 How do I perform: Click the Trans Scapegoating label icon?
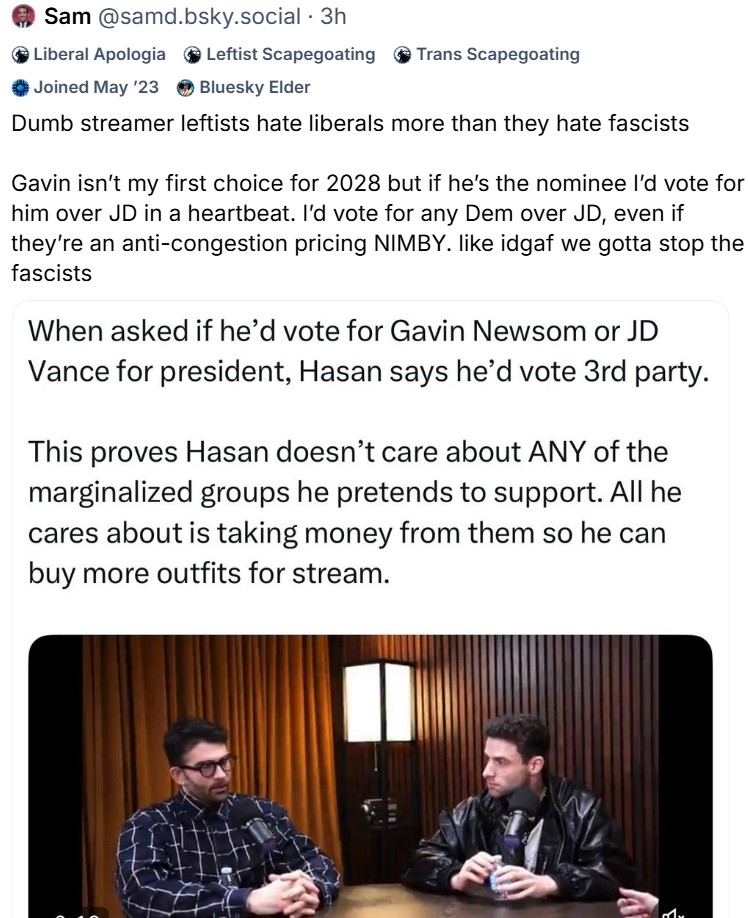tap(402, 55)
